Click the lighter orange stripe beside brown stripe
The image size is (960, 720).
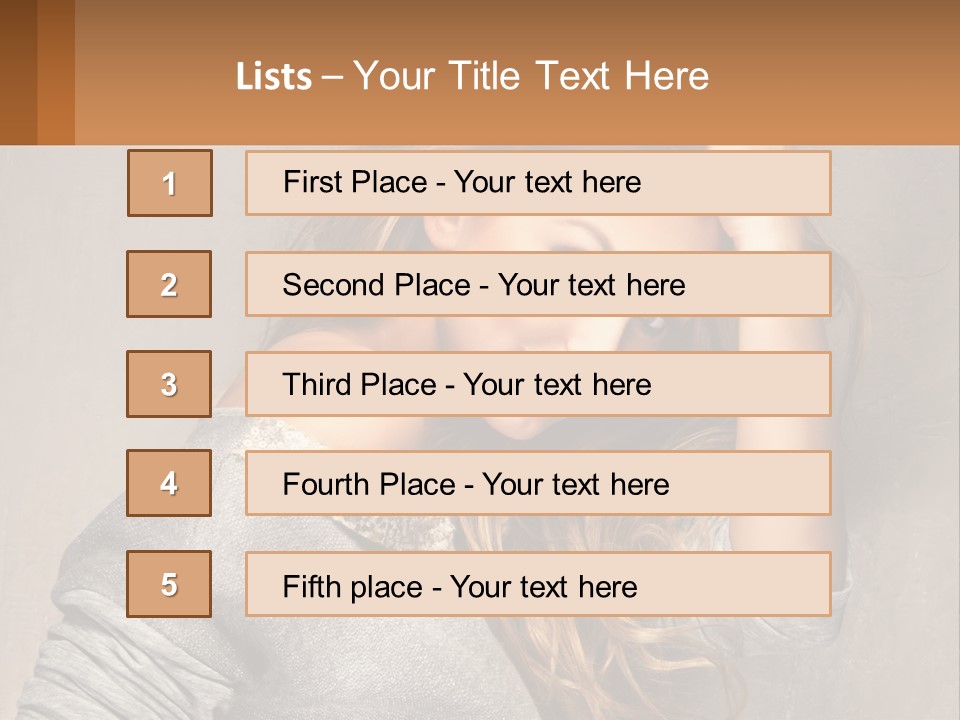coord(56,72)
